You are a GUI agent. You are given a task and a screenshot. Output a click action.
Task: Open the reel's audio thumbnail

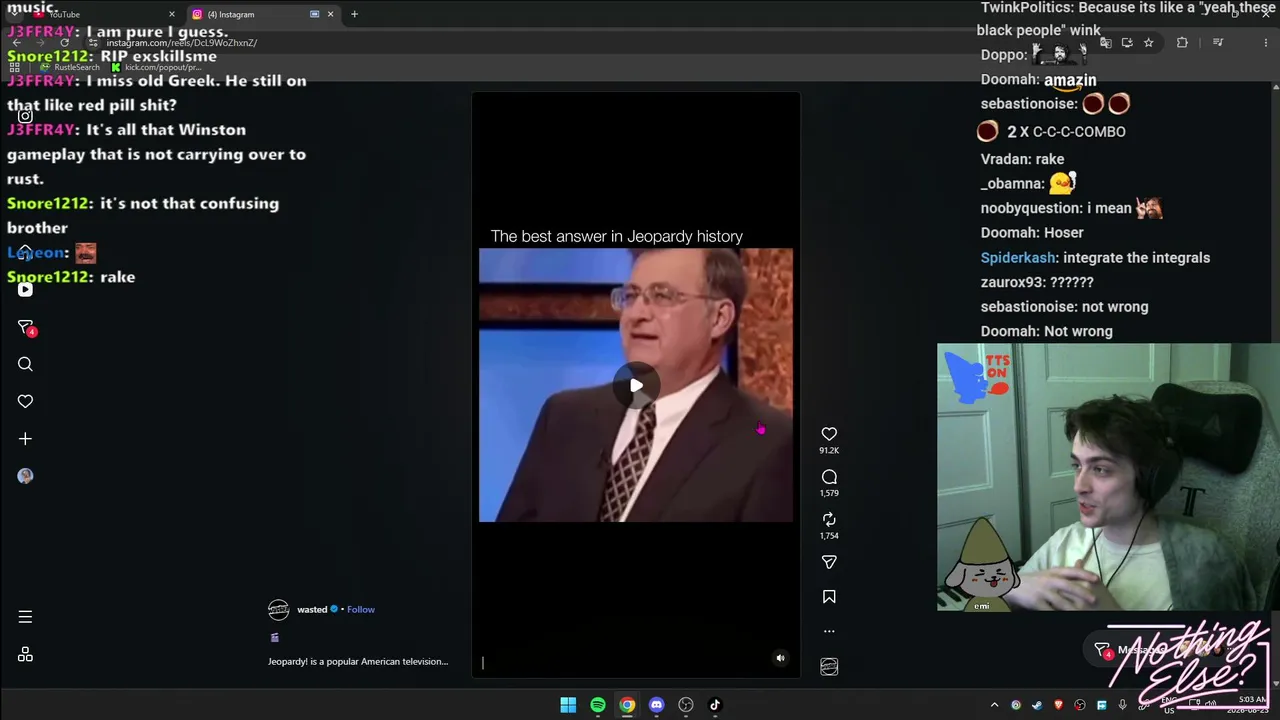pos(829,667)
